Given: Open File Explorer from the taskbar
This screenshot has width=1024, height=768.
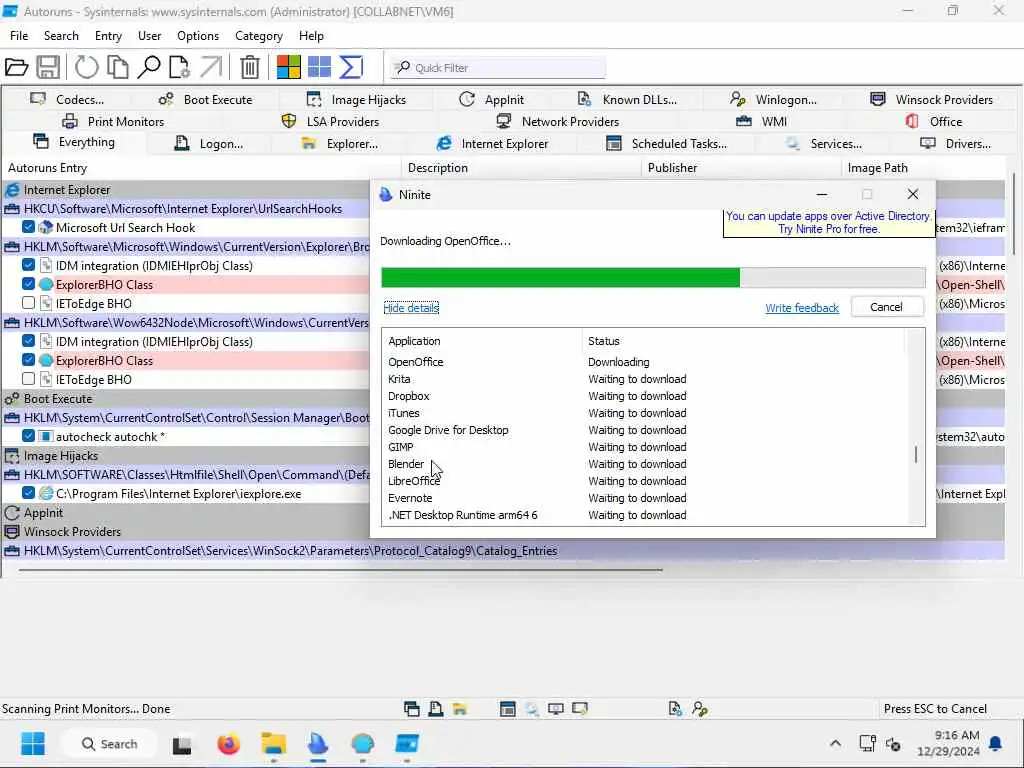Looking at the screenshot, I should pos(273,744).
